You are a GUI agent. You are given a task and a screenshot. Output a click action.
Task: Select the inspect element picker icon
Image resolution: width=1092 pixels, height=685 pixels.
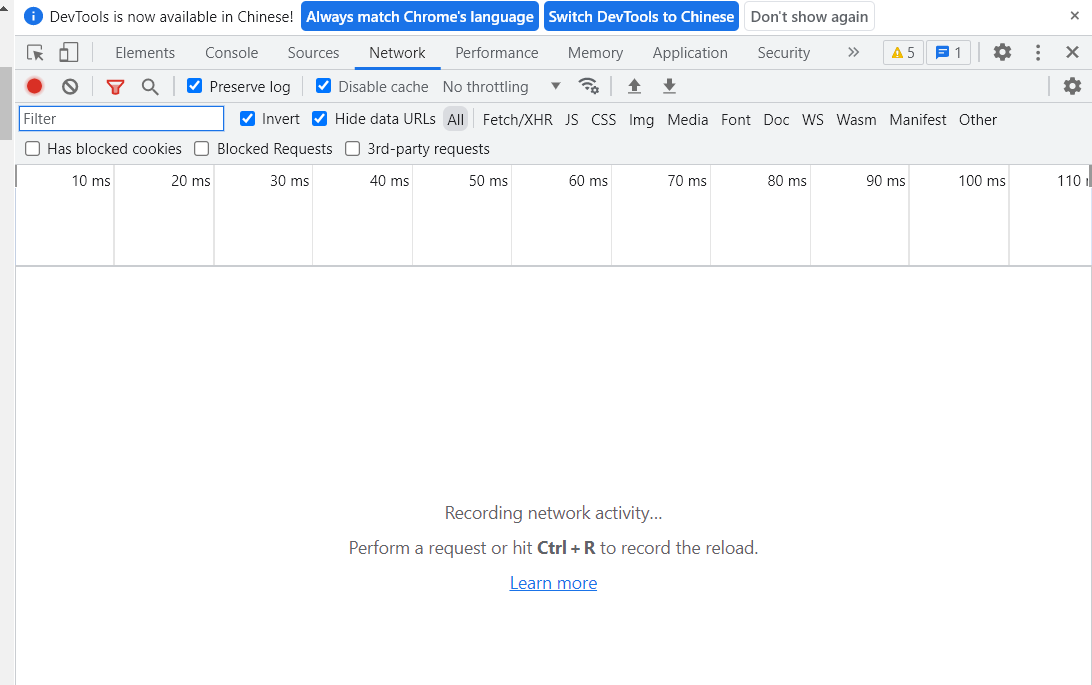click(x=35, y=53)
